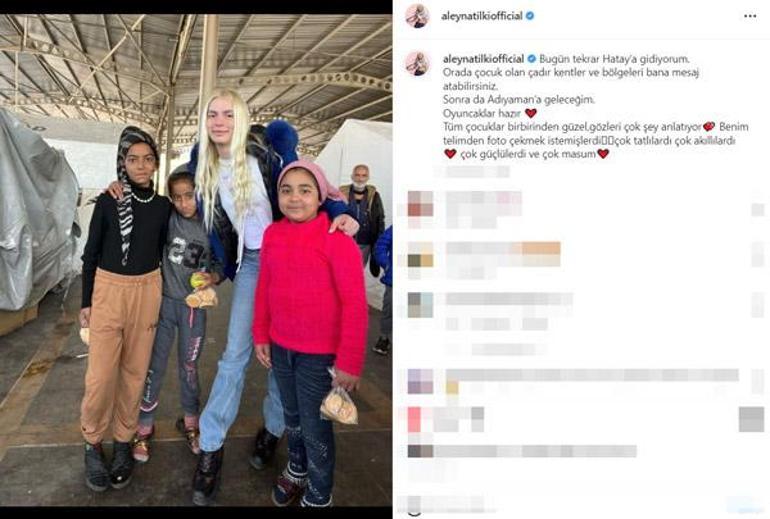The height and width of the screenshot is (519, 770).
Task: Like the second comment with the orange highlight
Action: (757, 255)
